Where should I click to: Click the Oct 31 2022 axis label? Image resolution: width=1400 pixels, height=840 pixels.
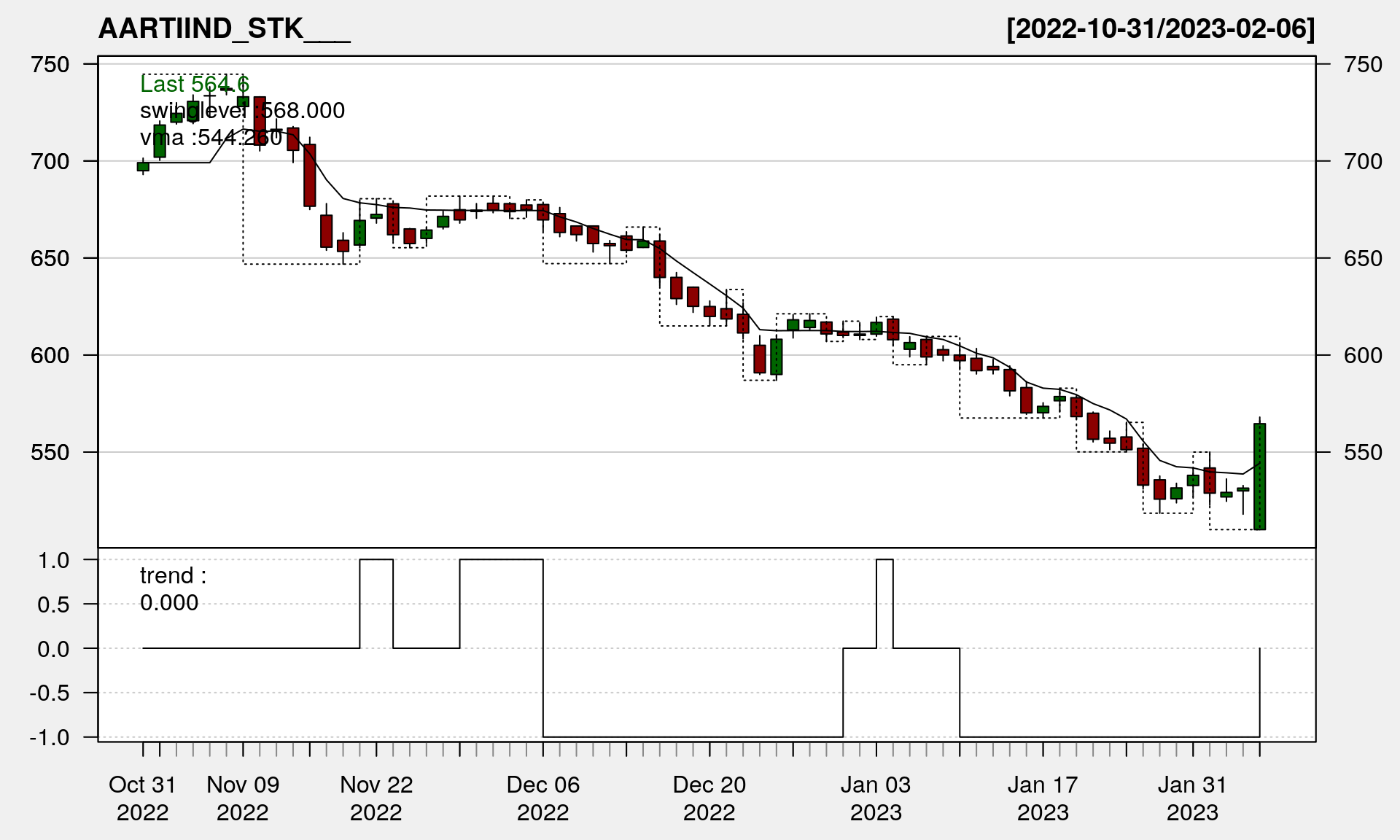click(142, 798)
